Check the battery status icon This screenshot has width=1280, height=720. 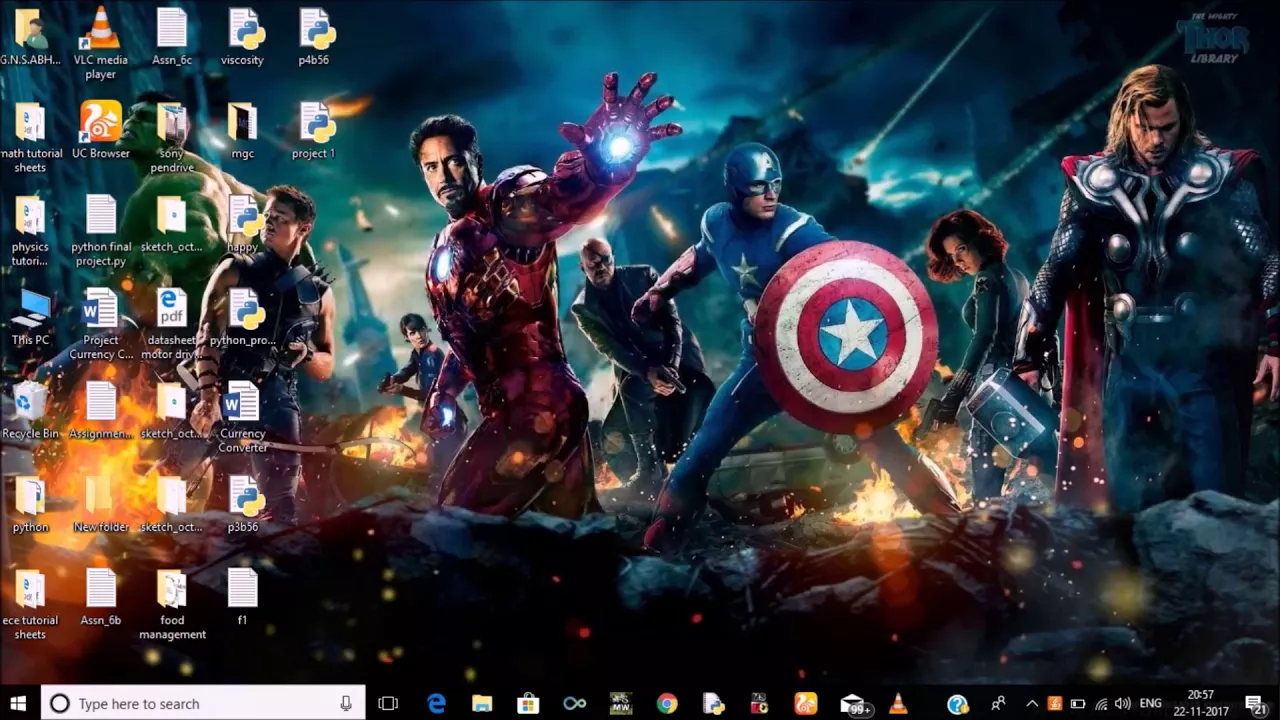(1079, 704)
